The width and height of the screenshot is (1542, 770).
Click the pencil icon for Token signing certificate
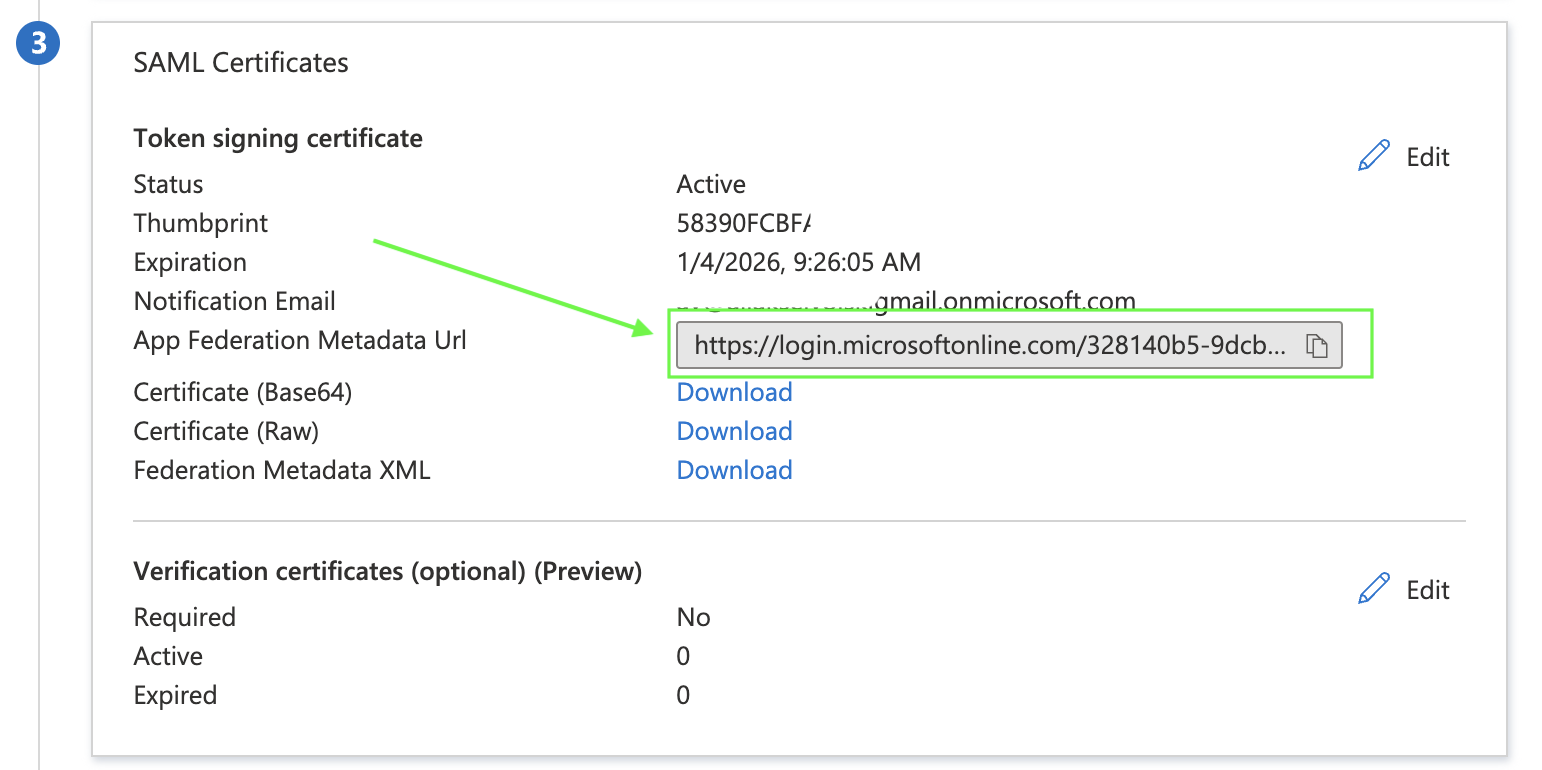click(1374, 157)
